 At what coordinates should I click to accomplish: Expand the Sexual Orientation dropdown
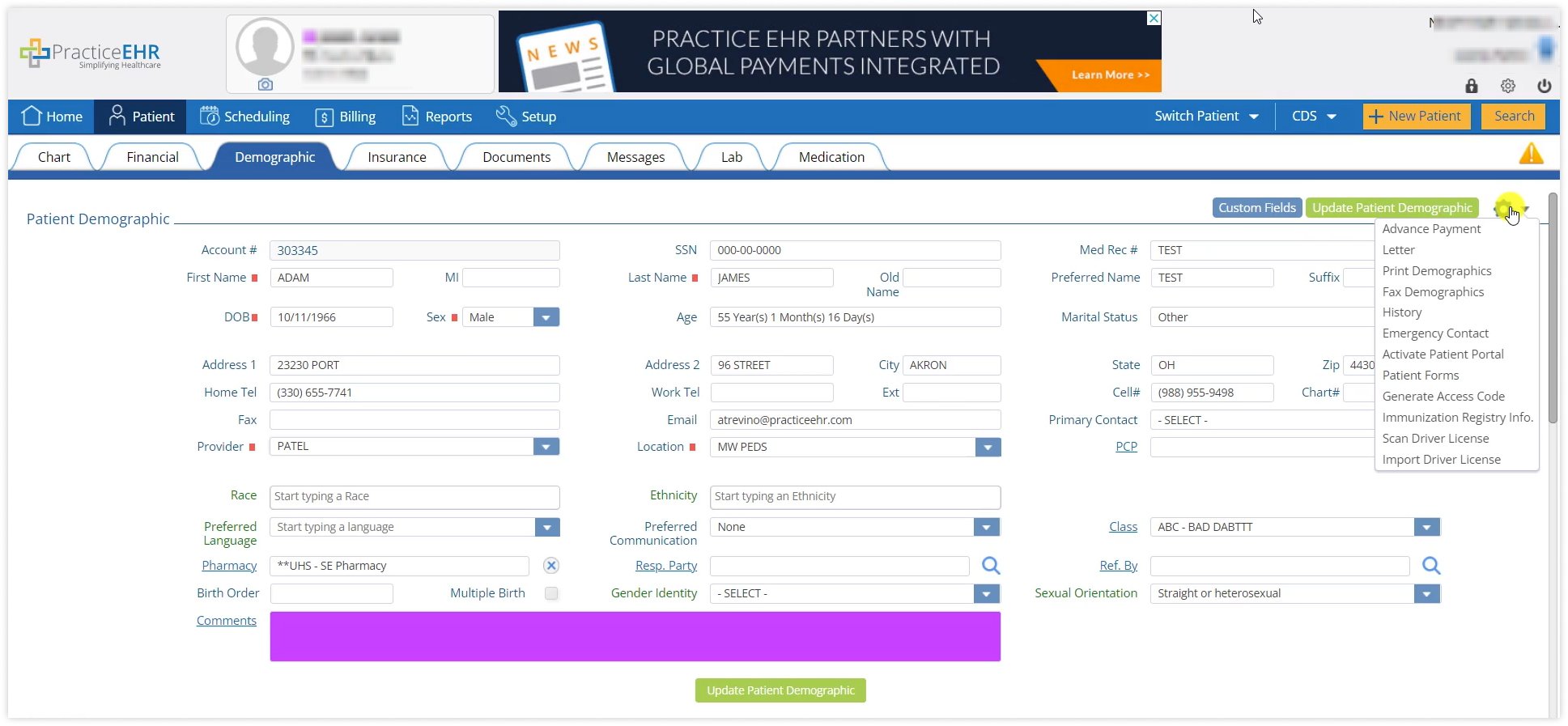point(1426,593)
